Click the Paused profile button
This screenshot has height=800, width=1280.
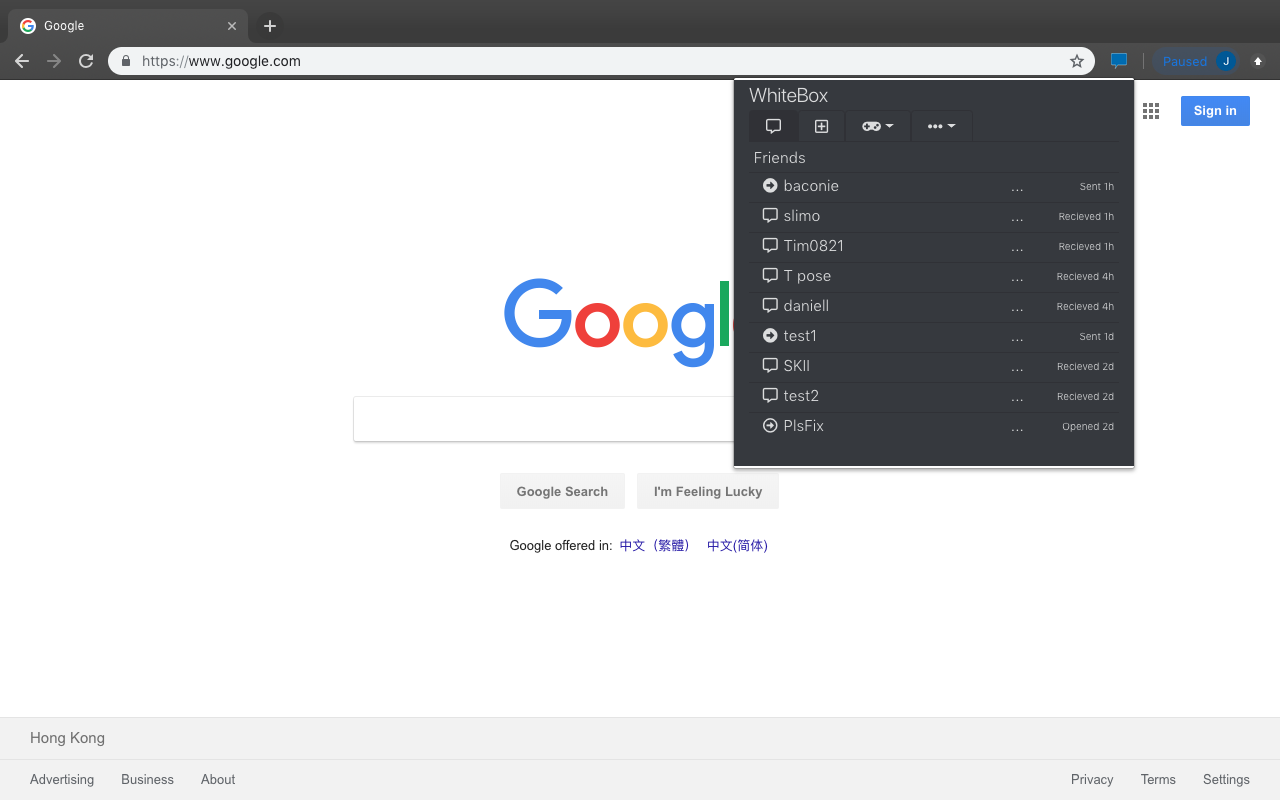click(x=1196, y=61)
